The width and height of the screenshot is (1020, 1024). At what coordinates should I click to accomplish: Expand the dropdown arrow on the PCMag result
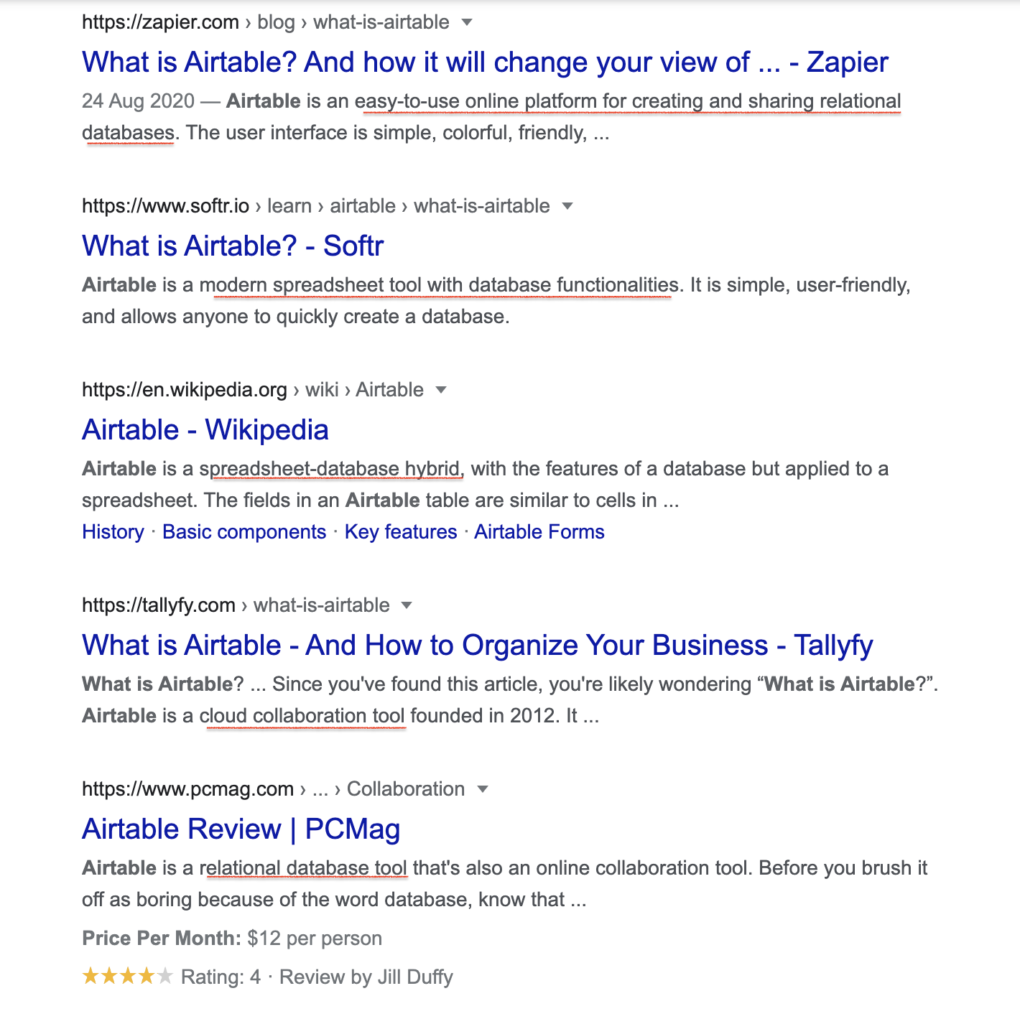(x=482, y=789)
